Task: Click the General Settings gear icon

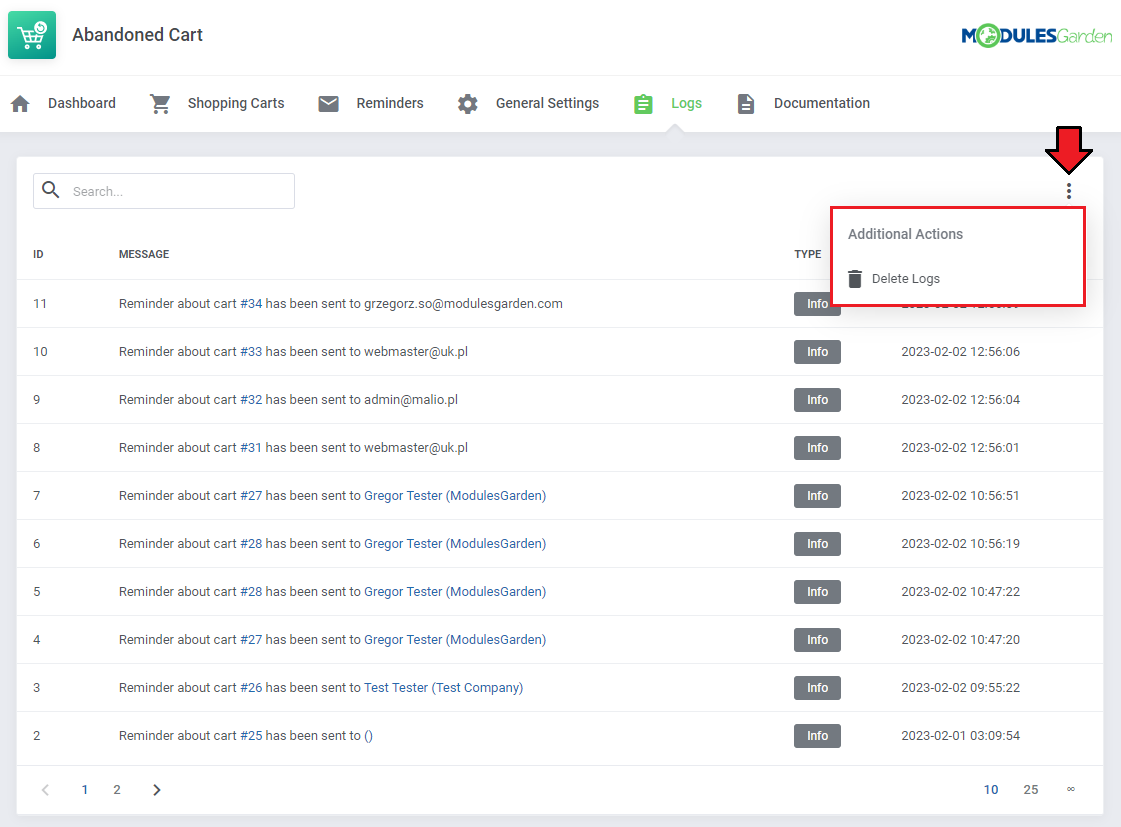Action: (468, 104)
